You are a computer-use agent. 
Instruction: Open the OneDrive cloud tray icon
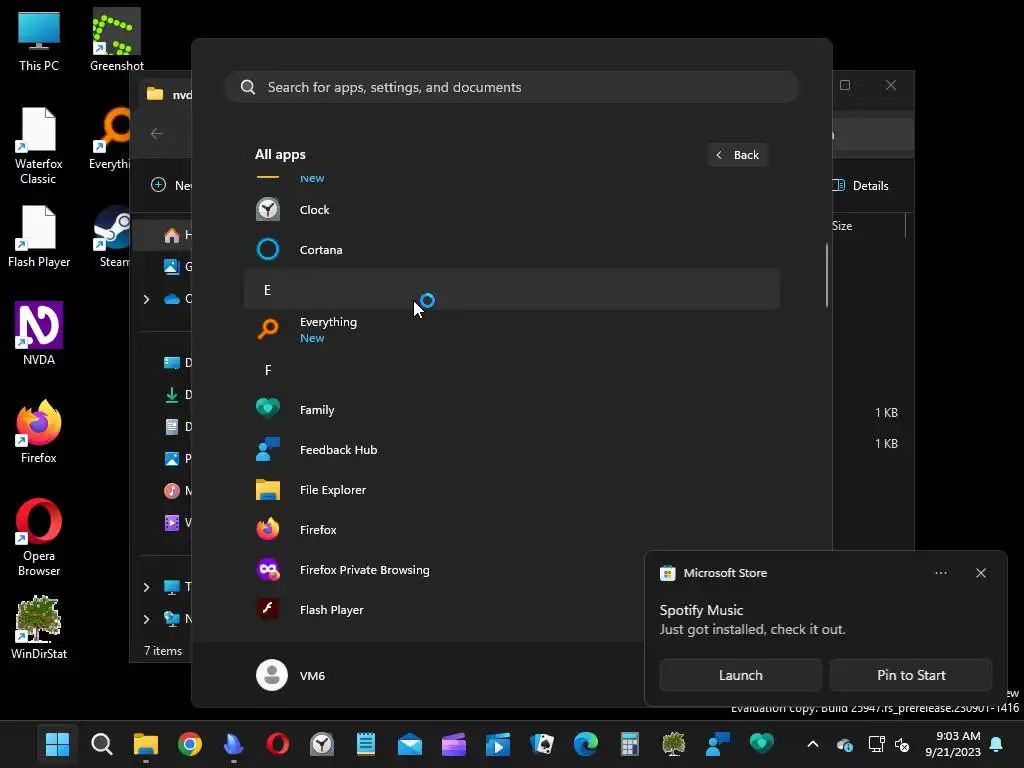pyautogui.click(x=844, y=744)
